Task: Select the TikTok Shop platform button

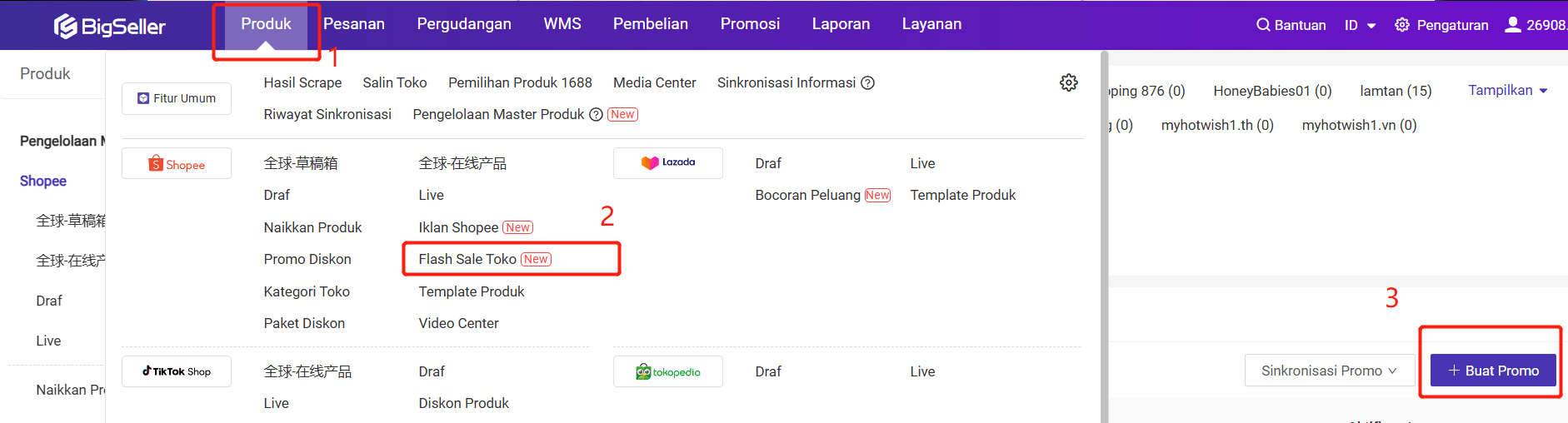Action: 177,371
